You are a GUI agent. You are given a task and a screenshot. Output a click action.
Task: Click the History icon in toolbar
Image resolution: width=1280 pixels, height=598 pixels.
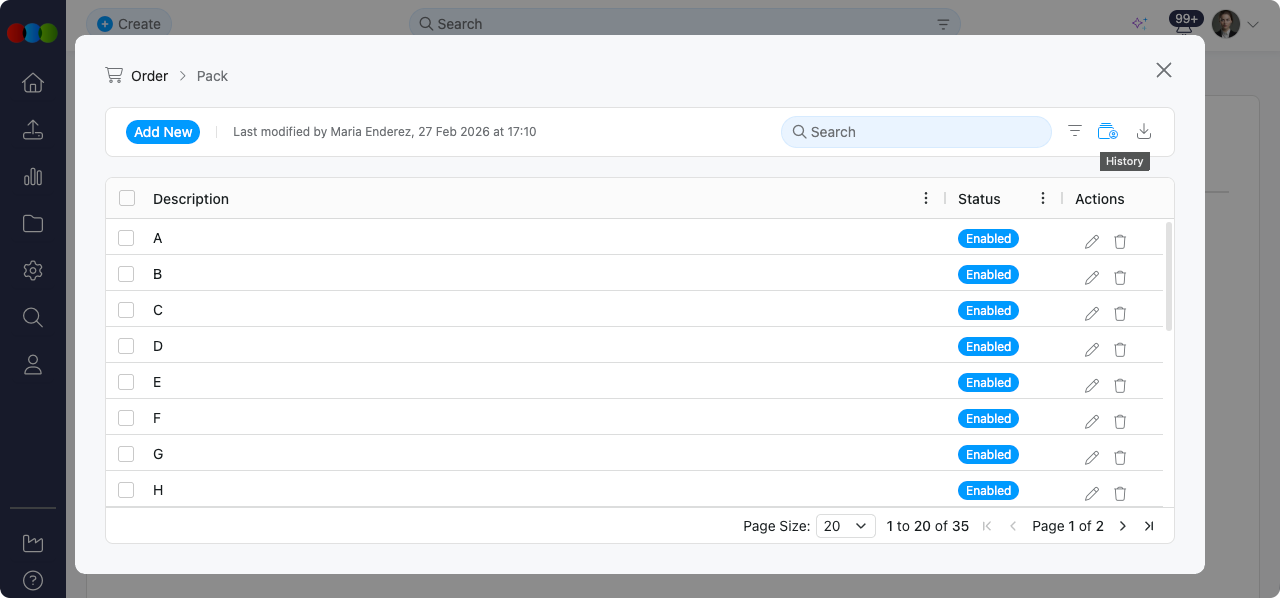click(x=1107, y=131)
